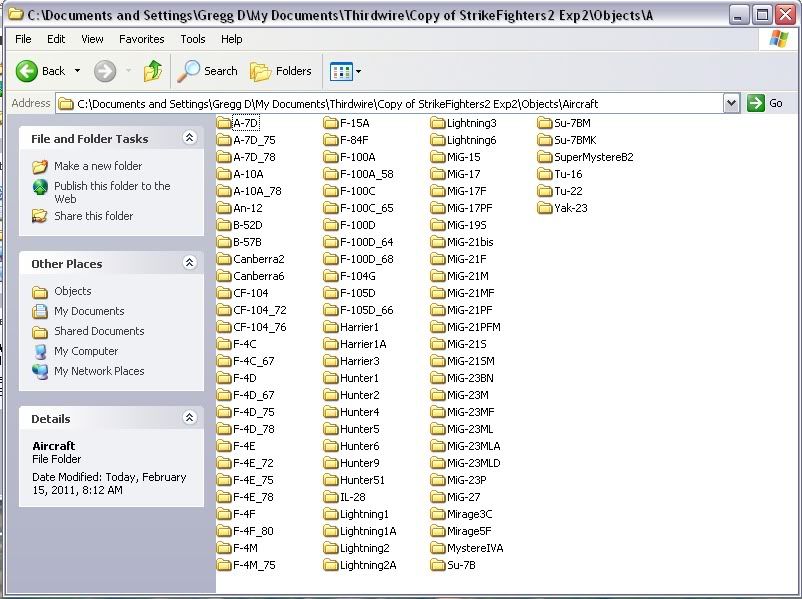Select the MiG-21bis folder icon
Viewport: 802px width, 599px height.
tap(437, 242)
